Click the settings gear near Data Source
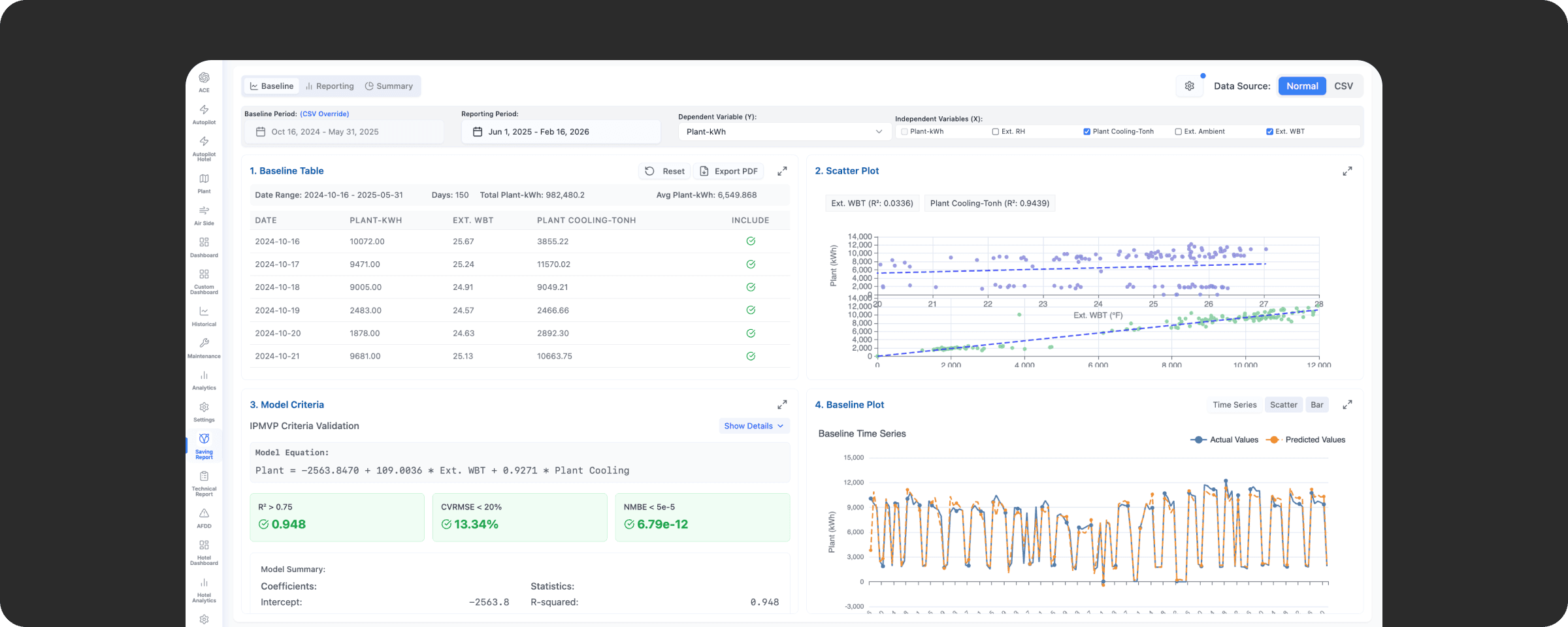Image resolution: width=1568 pixels, height=627 pixels. pos(1189,86)
